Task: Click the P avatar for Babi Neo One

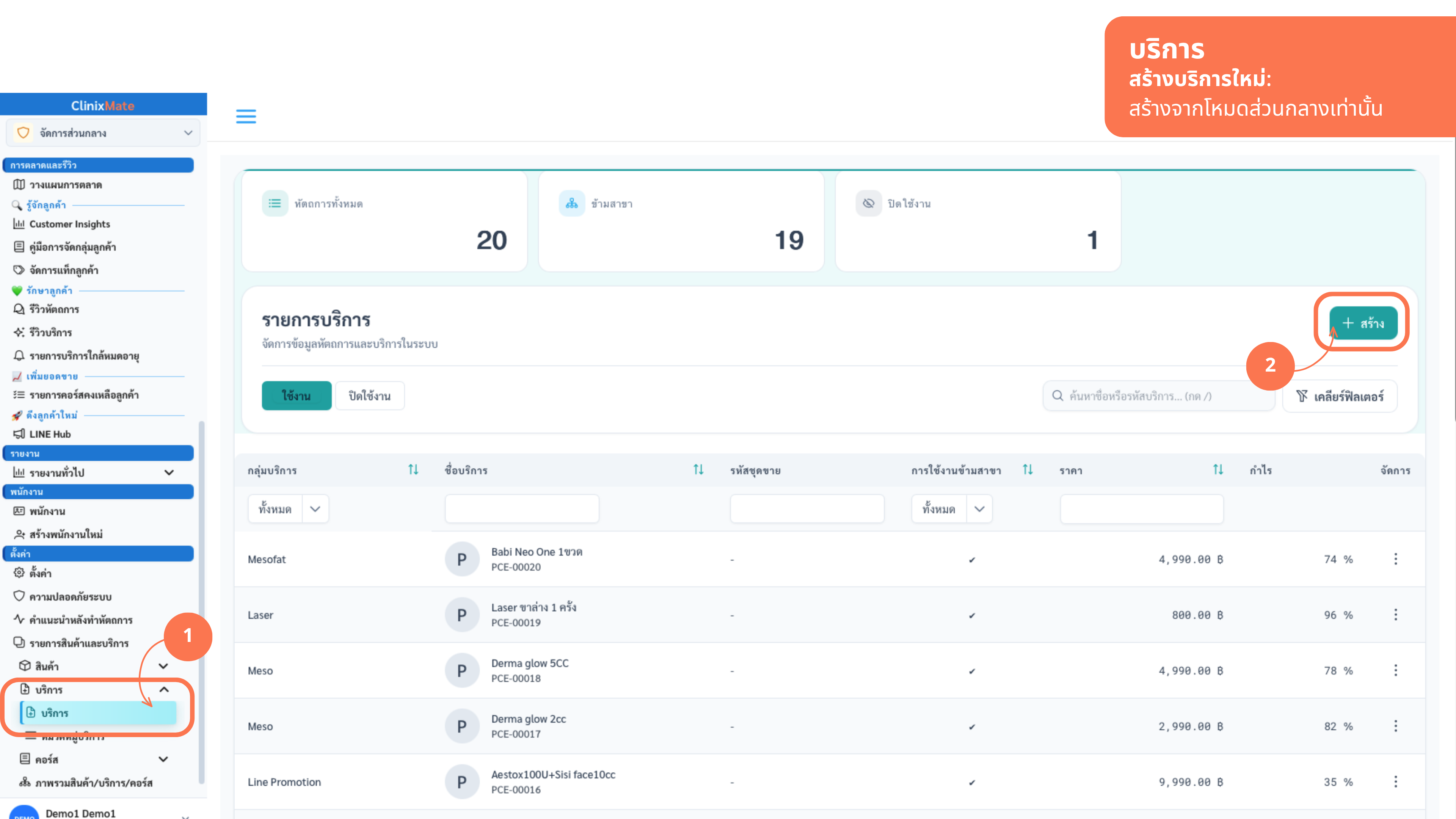Action: tap(462, 559)
